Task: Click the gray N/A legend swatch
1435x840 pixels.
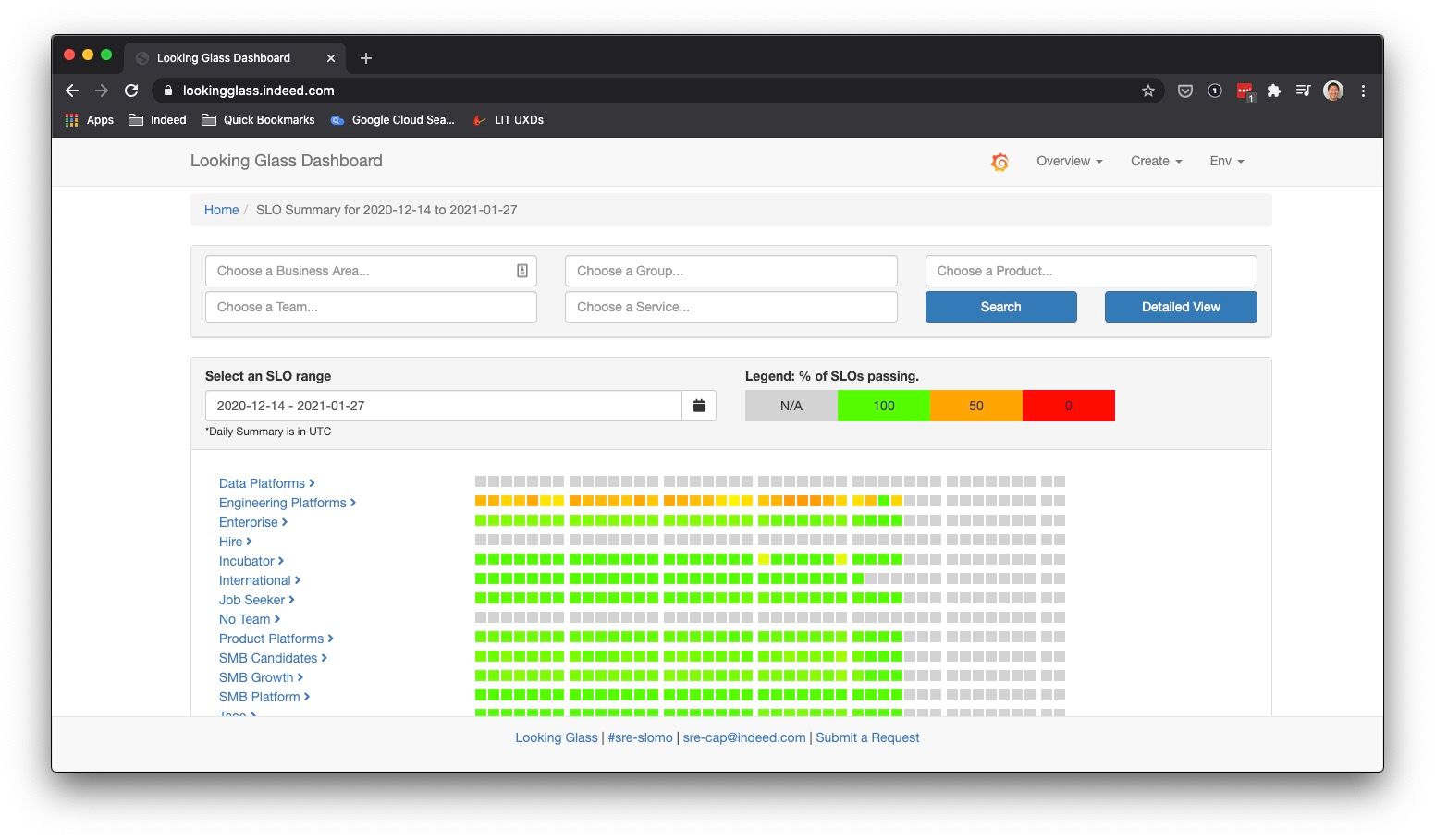Action: pyautogui.click(x=791, y=406)
